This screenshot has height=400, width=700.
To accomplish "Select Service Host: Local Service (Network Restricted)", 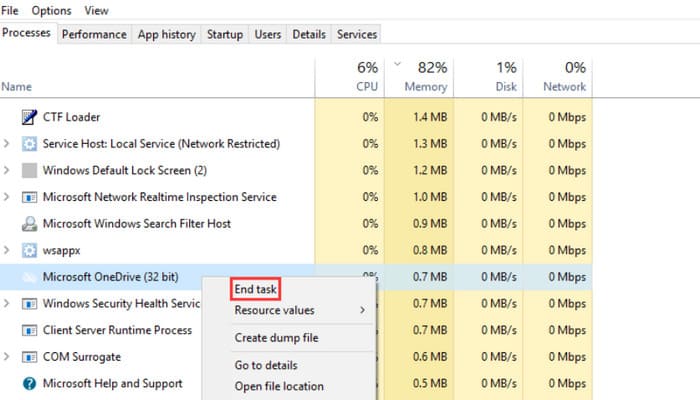I will coord(161,144).
